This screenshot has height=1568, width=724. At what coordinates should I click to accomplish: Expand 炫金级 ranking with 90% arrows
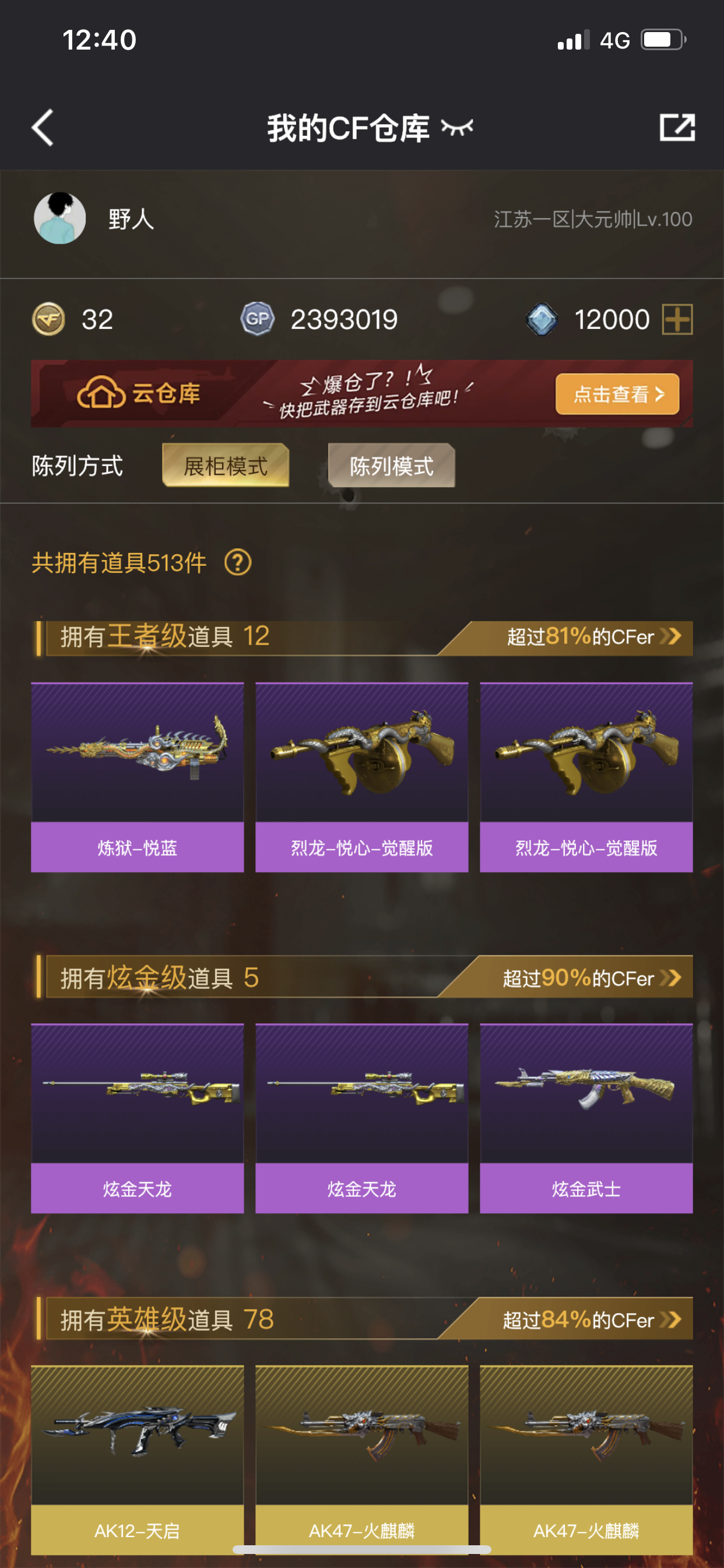pyautogui.click(x=670, y=978)
